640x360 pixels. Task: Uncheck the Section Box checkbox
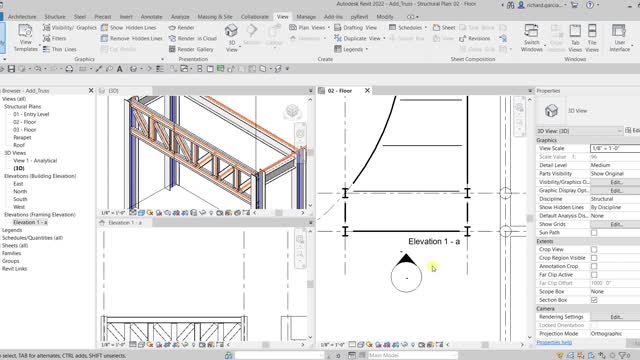pyautogui.click(x=594, y=300)
